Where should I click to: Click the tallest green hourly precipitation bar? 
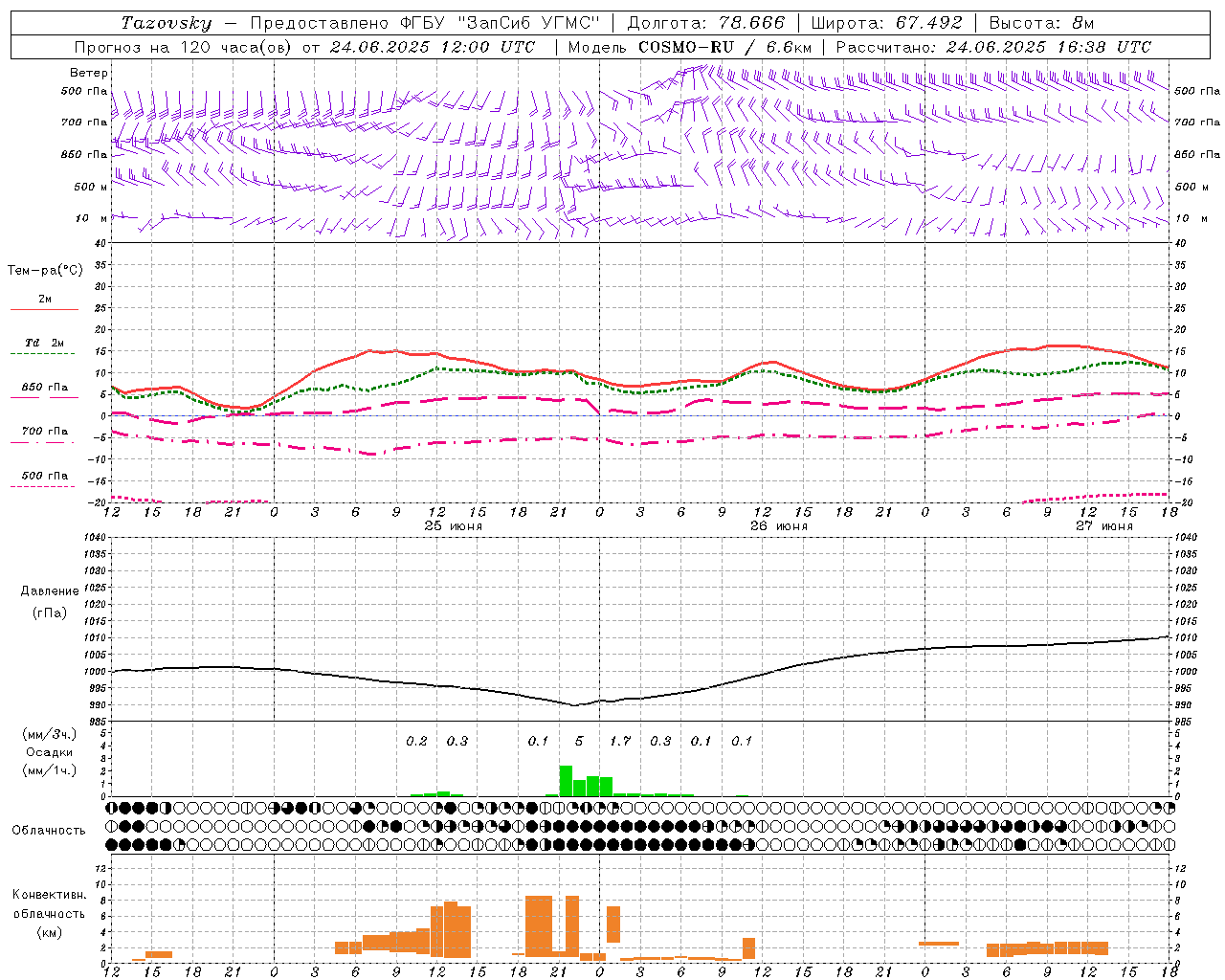click(566, 781)
